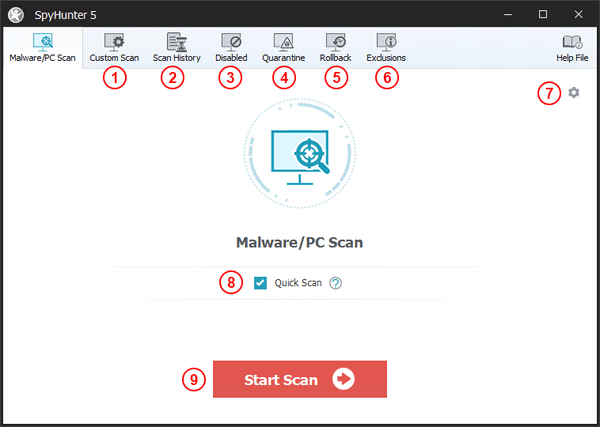Click the settings gear icon
Screen dimensions: 600x427
[x=574, y=92]
